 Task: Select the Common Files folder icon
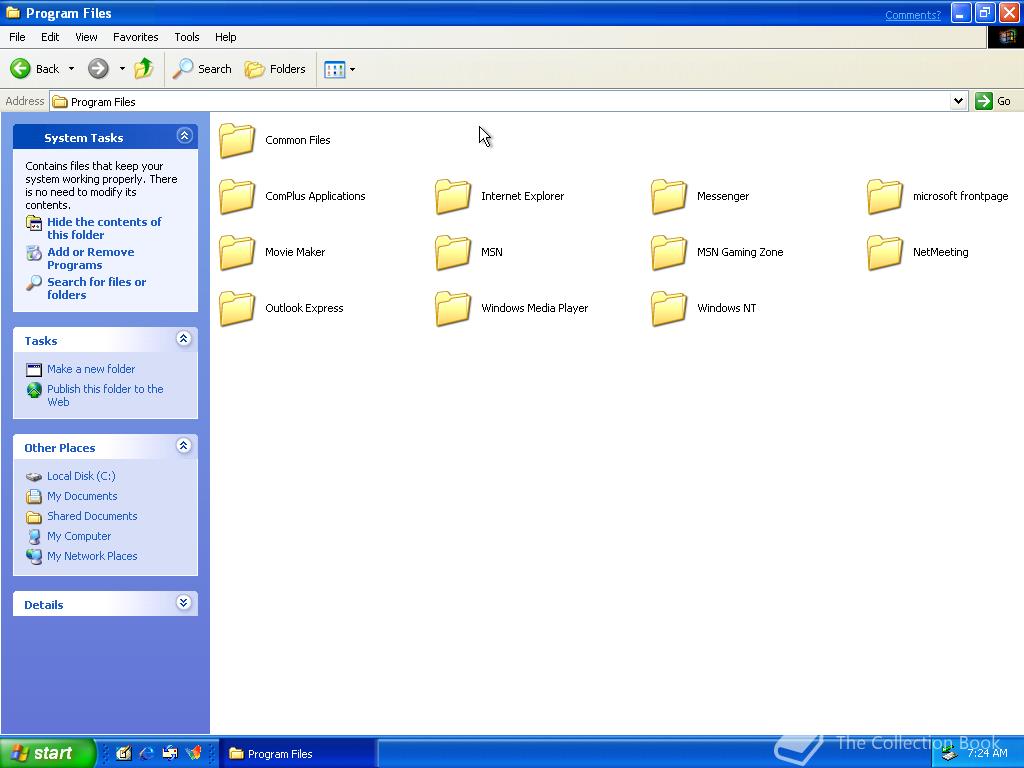(236, 140)
